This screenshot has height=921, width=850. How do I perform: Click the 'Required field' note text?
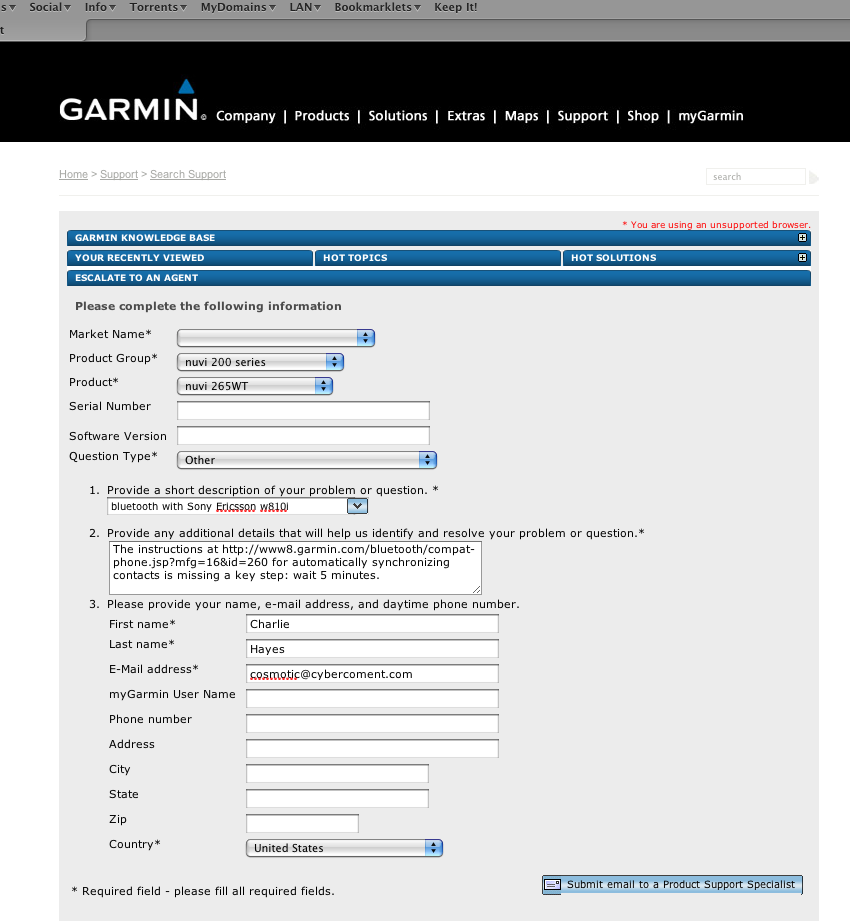tap(203, 891)
